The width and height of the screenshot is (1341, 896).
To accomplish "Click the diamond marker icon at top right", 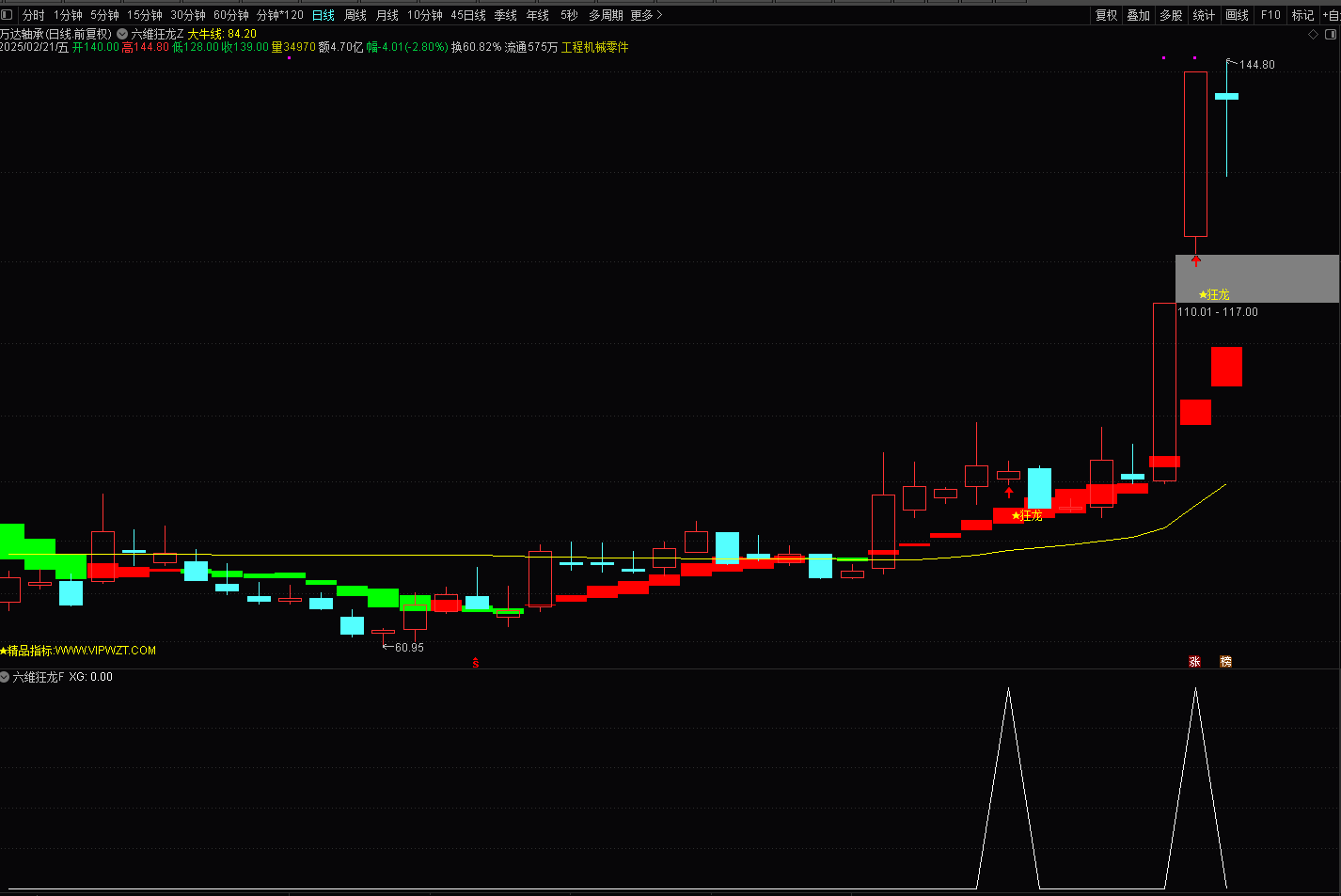I will pos(1314,35).
